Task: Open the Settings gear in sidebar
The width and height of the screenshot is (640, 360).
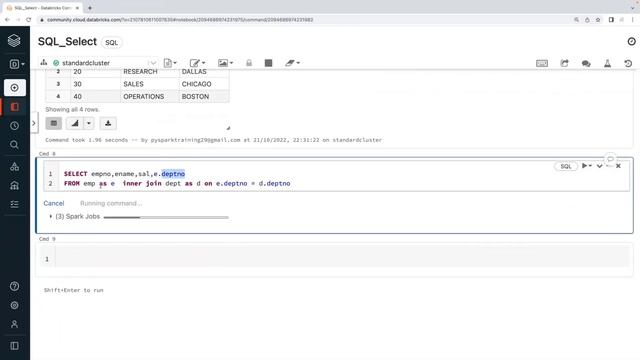Action: (15, 305)
